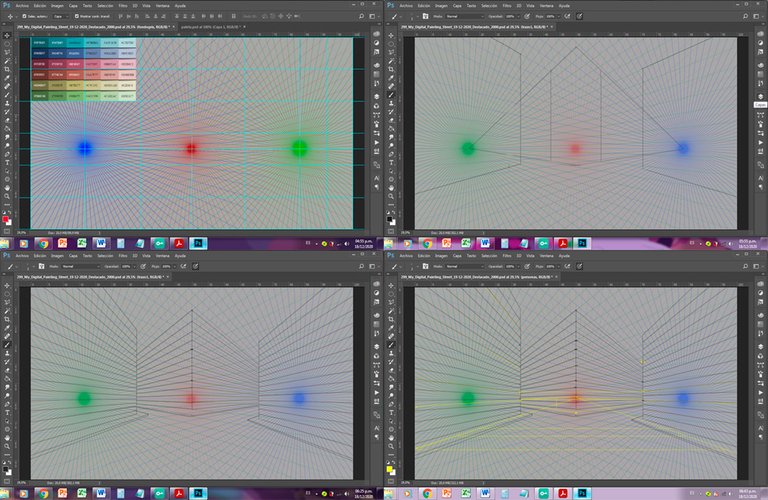The image size is (768, 500).
Task: Toggle the 'Mostrar contr. transf.' checkbox
Action: tap(77, 16)
